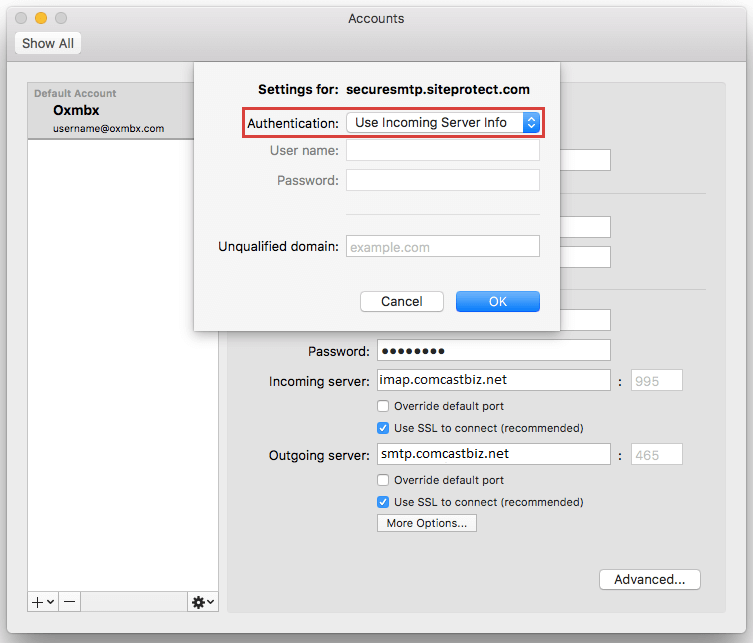Open the Authentication dropdown
The width and height of the screenshot is (753, 643).
(442, 123)
